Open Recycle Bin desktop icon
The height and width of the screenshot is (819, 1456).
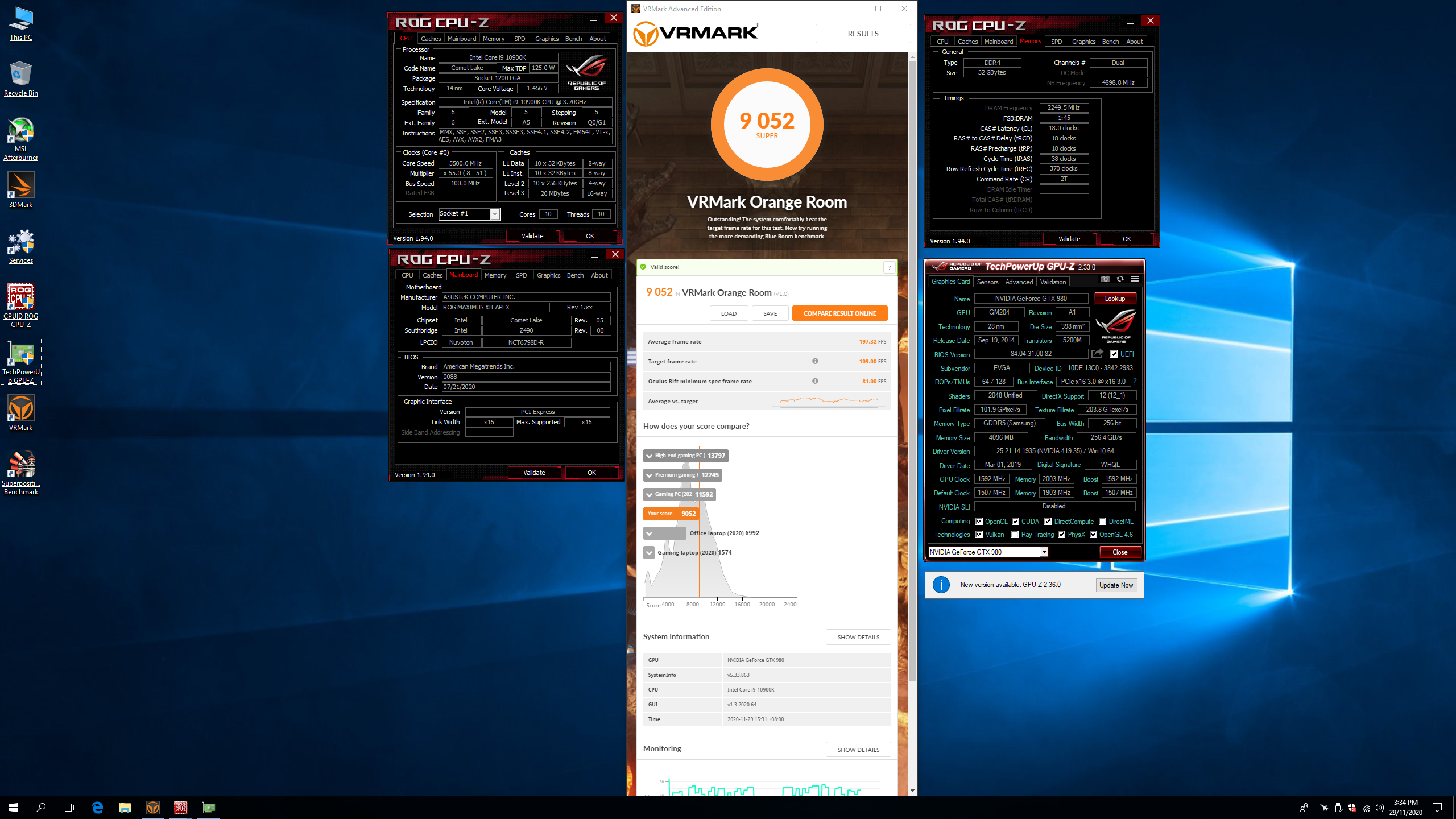[21, 79]
